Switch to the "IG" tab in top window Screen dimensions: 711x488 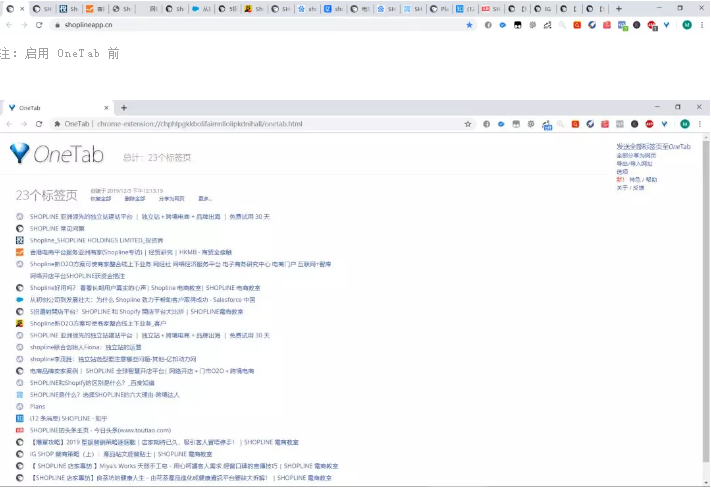542,9
